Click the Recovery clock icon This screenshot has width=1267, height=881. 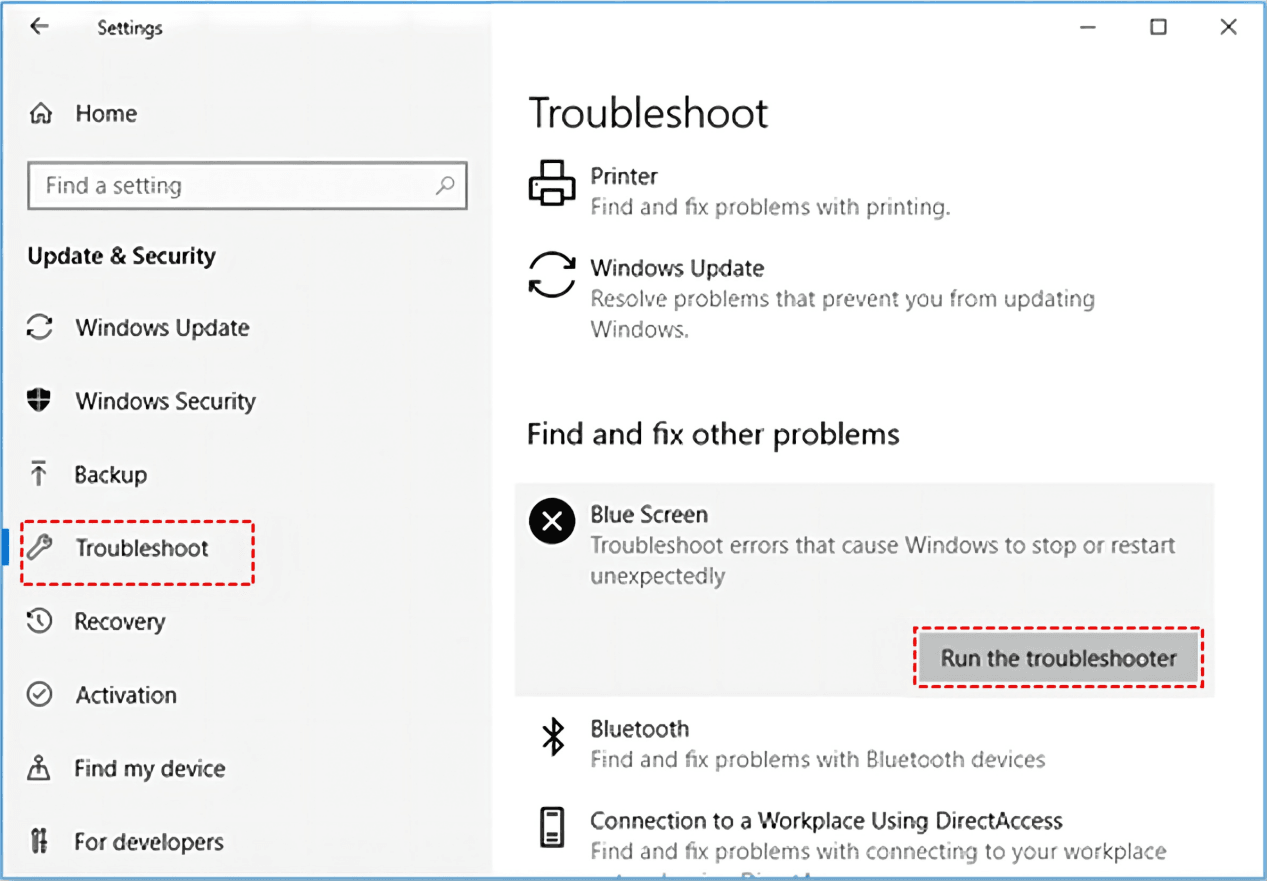[39, 621]
